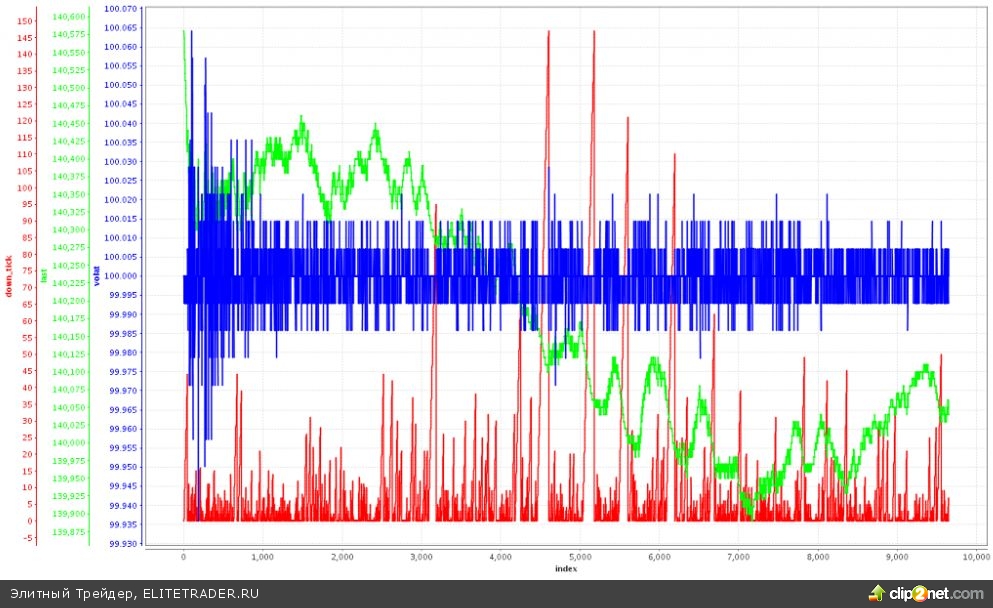The height and width of the screenshot is (608, 993).
Task: Click the 10,000 tick on x-axis
Action: pos(975,557)
